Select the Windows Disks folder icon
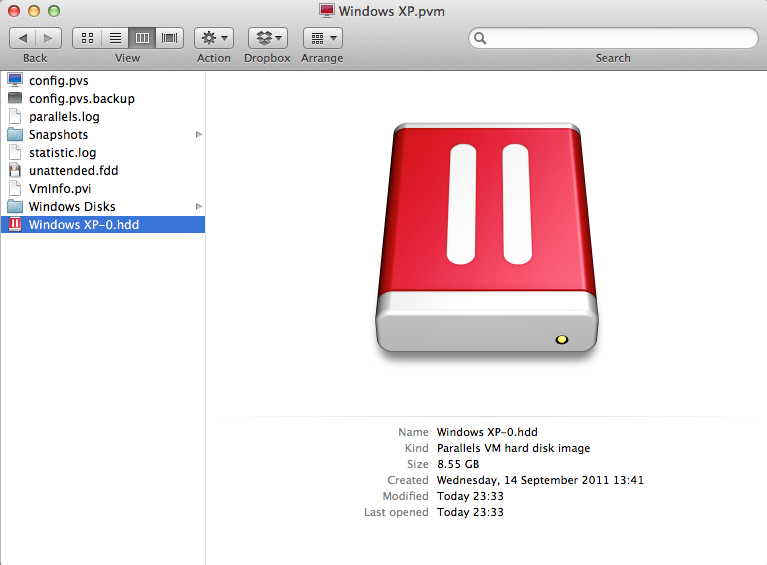This screenshot has height=565, width=767. [x=15, y=206]
